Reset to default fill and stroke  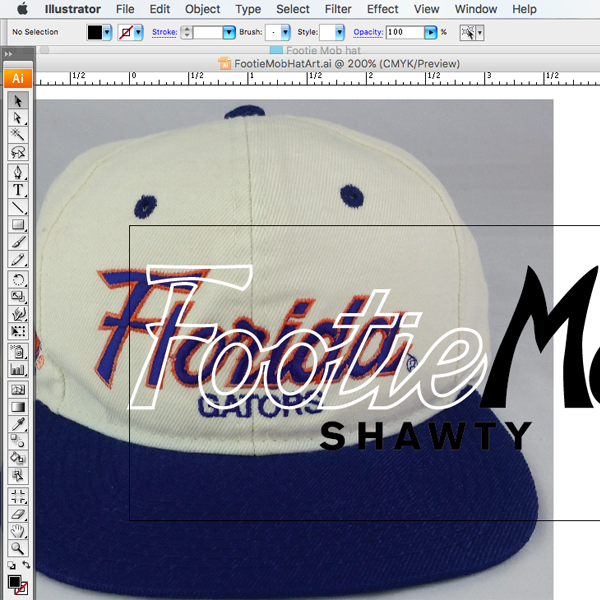click(x=11, y=565)
